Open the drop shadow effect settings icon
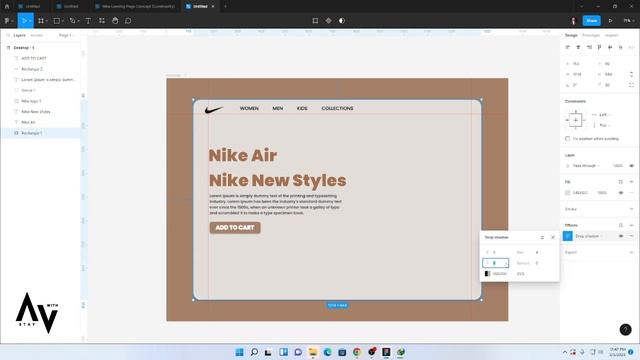 (x=568, y=236)
